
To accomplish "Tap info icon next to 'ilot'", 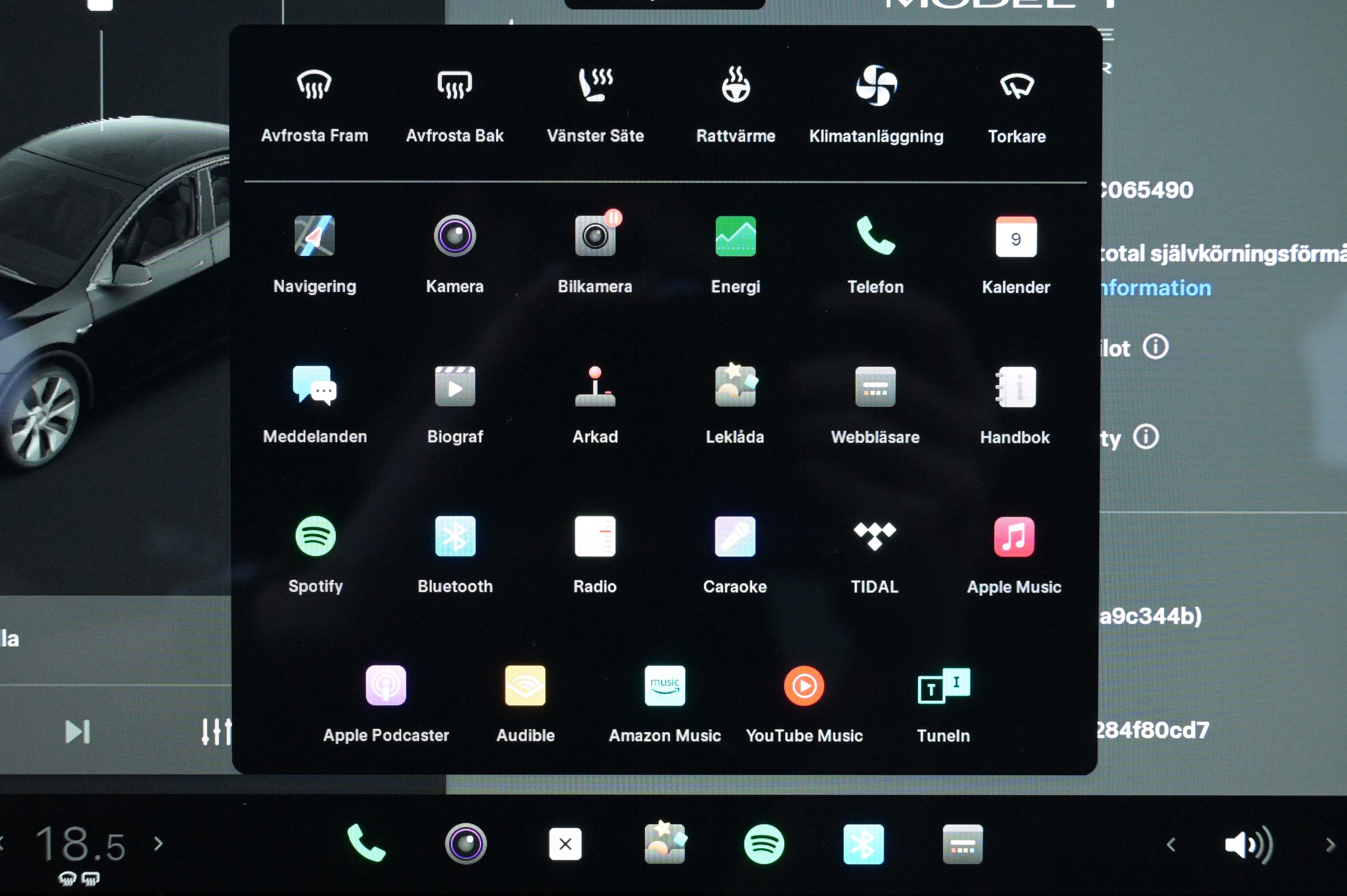I will pos(1156,347).
